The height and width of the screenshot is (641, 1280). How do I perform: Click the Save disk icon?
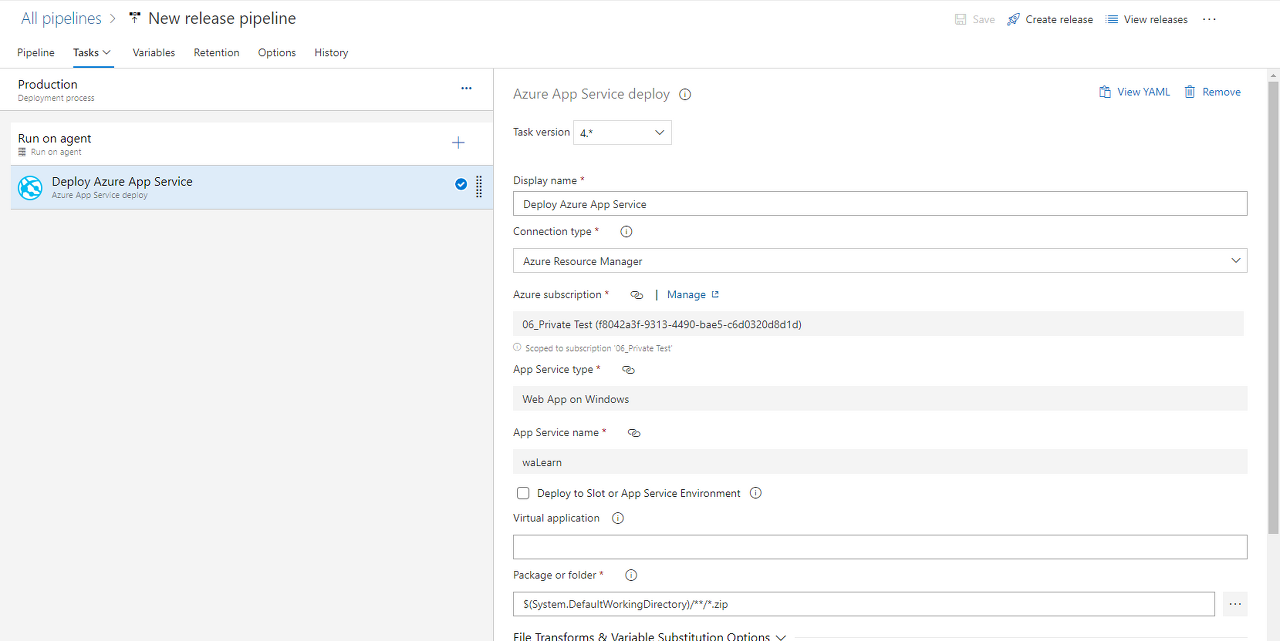coord(960,19)
